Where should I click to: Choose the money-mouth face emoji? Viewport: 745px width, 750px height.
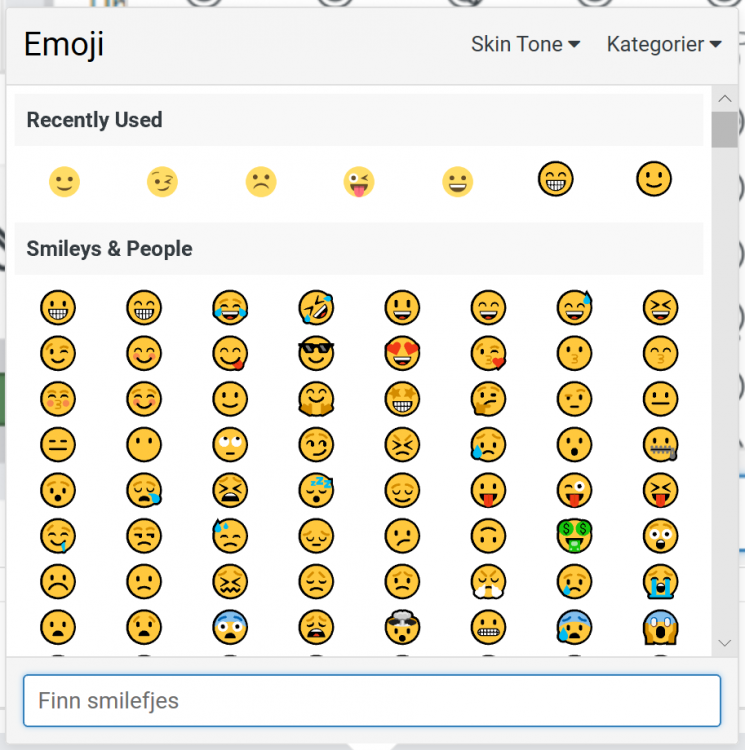[574, 536]
